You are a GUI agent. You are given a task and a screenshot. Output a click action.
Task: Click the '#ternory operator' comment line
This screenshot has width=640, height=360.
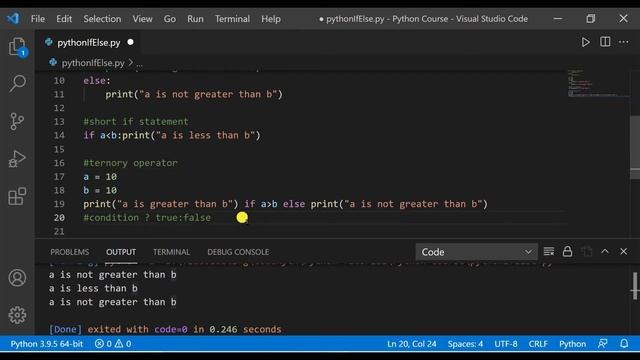point(130,163)
